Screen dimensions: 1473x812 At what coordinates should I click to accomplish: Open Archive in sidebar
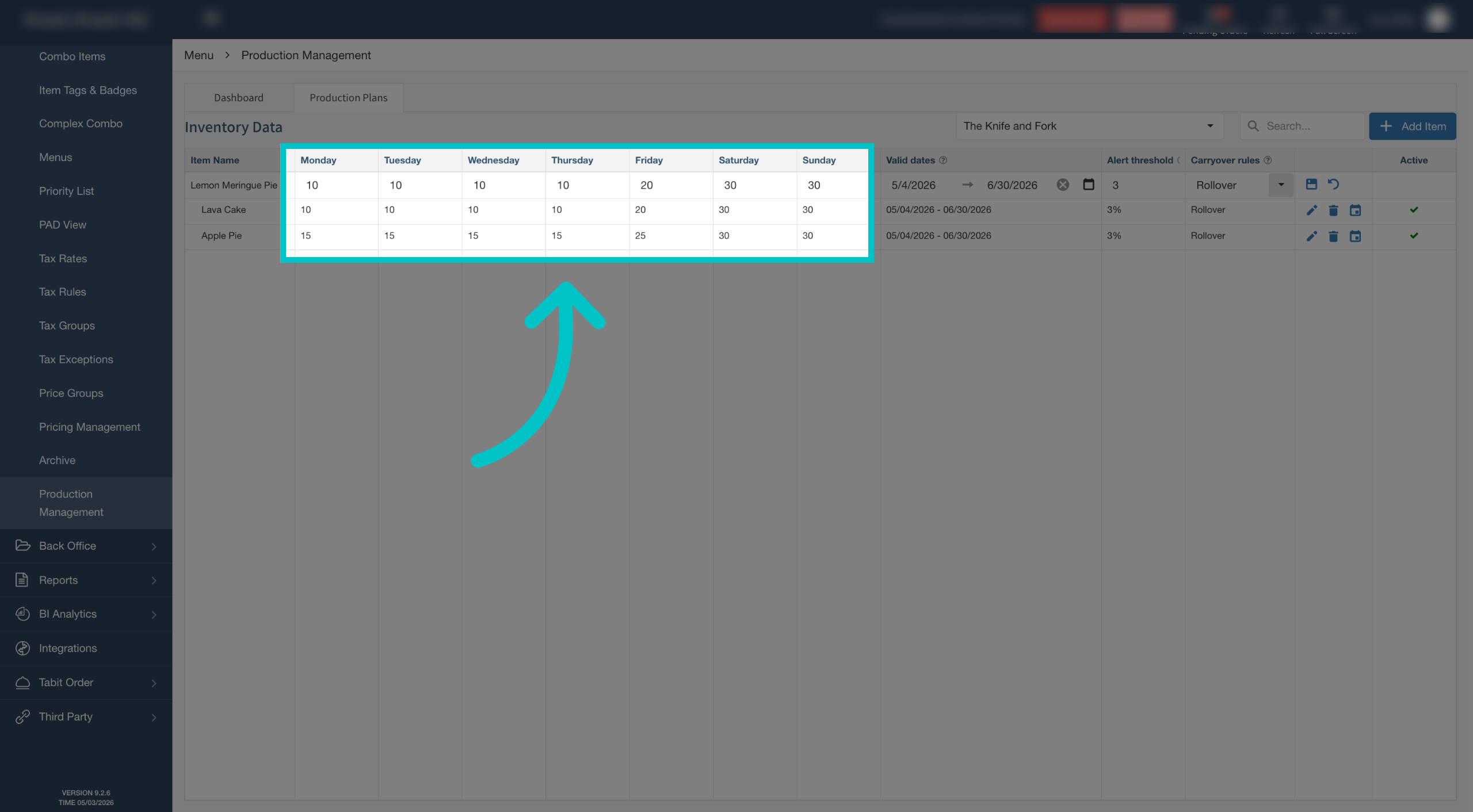pyautogui.click(x=58, y=460)
